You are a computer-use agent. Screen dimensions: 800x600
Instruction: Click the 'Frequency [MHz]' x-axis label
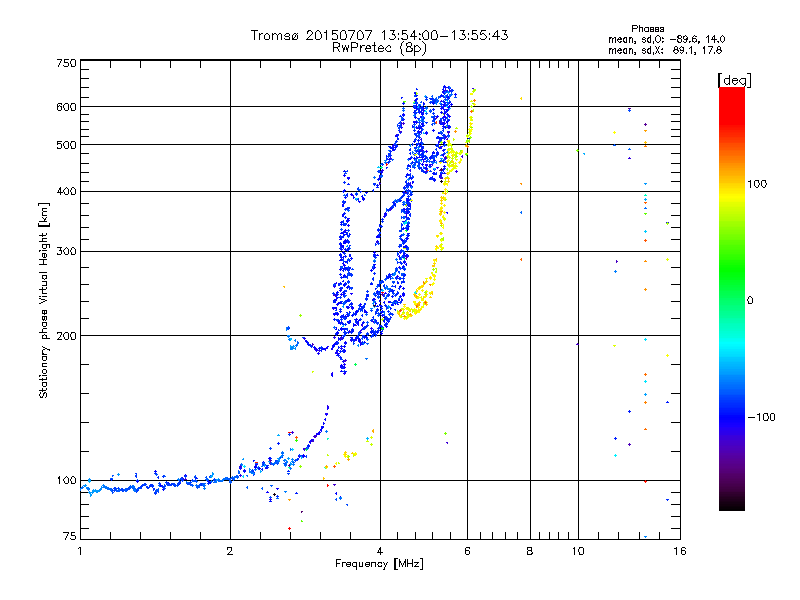379,564
